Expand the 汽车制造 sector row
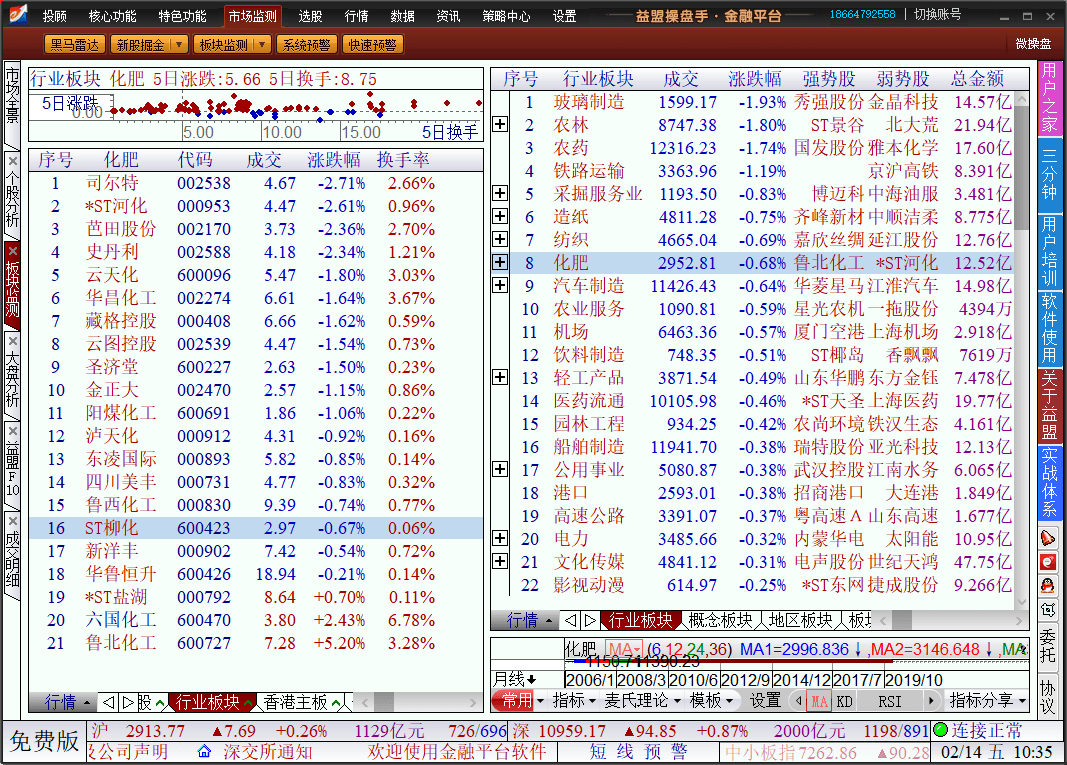Viewport: 1067px width, 765px height. click(x=500, y=284)
